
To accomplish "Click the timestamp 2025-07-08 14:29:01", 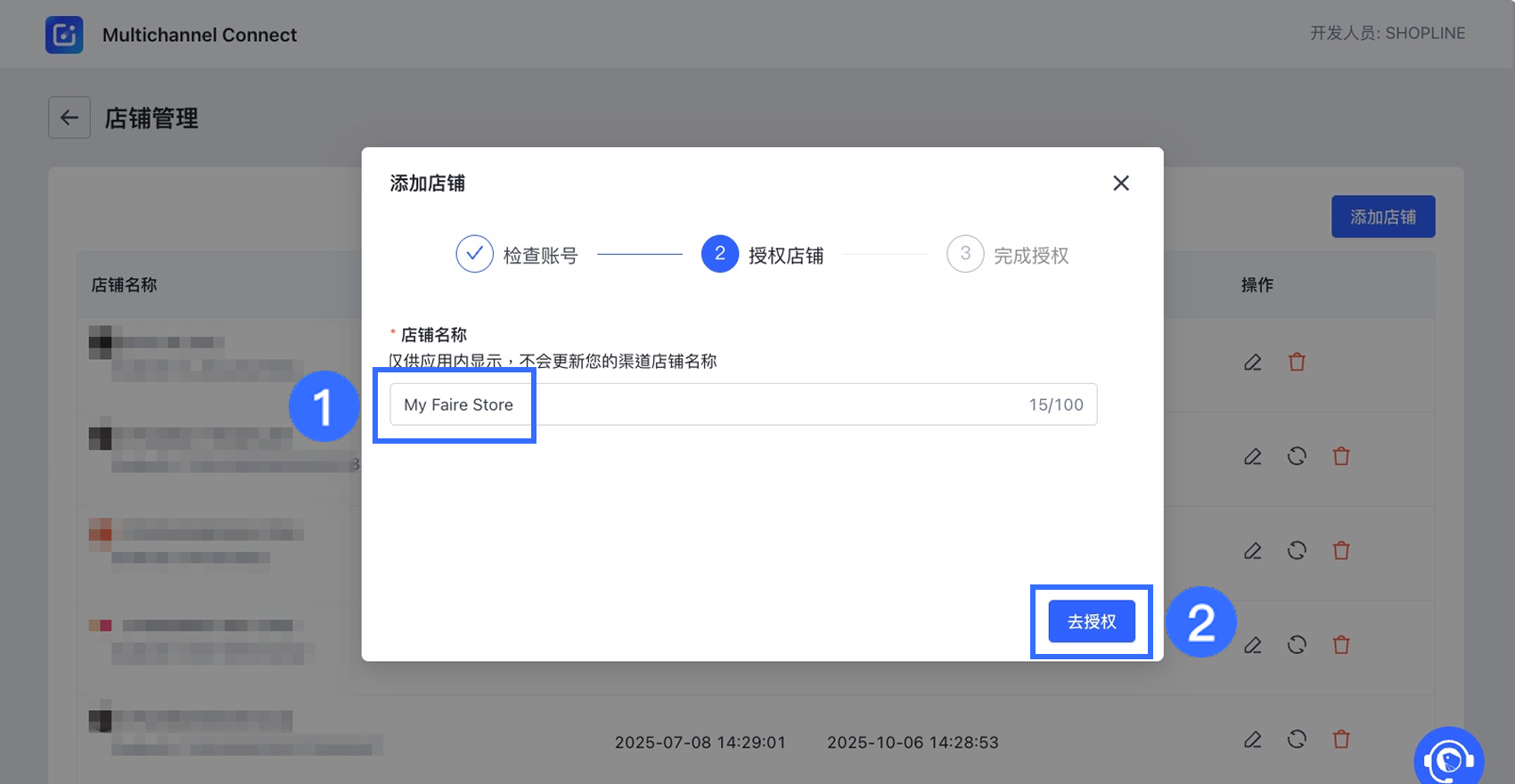I will [x=700, y=742].
